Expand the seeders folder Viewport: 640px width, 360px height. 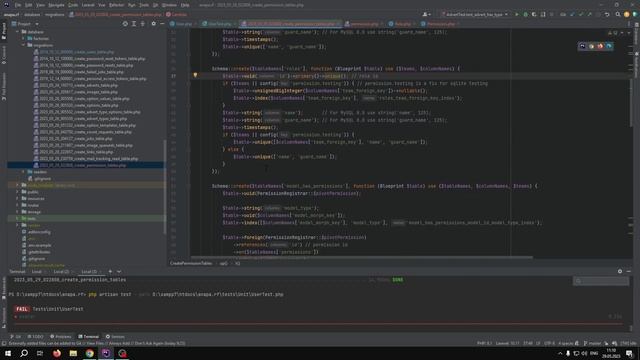pos(23,172)
